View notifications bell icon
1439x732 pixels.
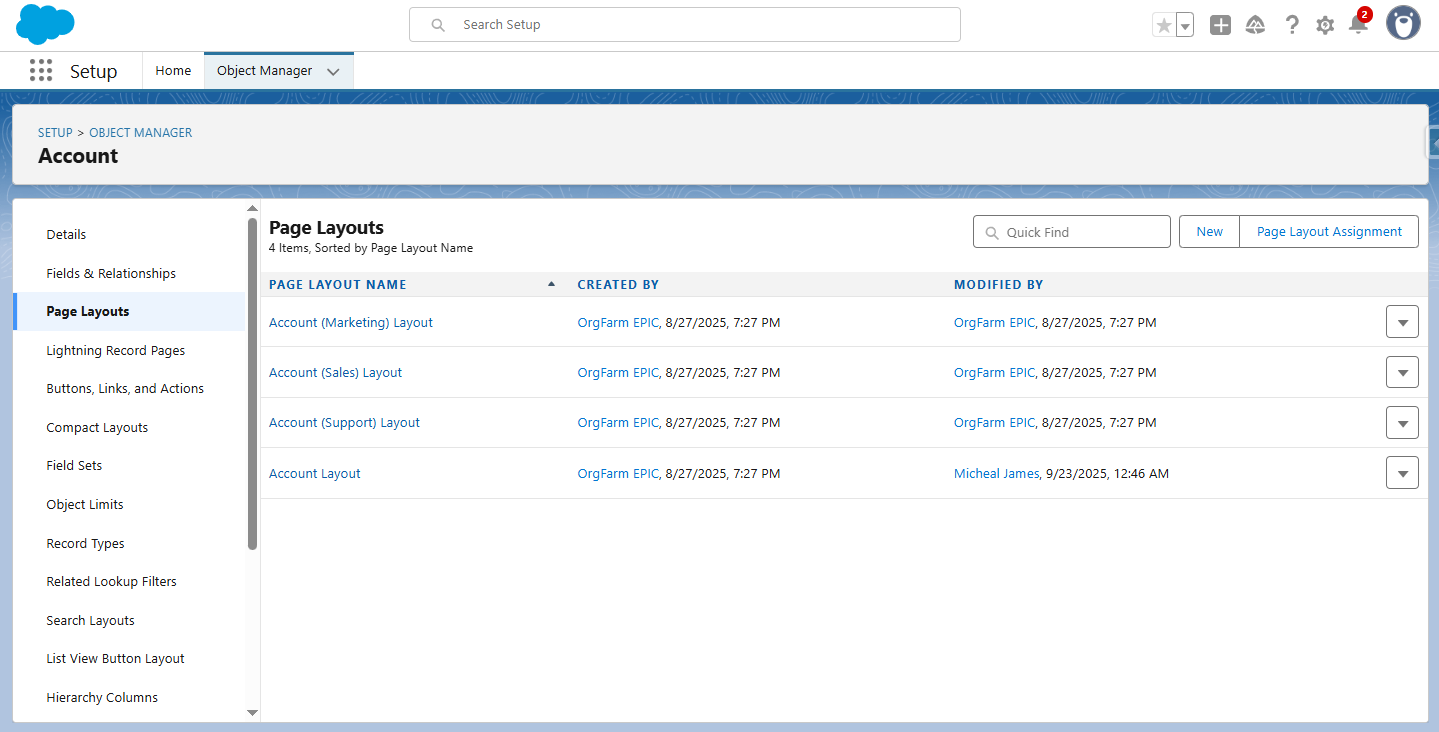coord(1358,25)
